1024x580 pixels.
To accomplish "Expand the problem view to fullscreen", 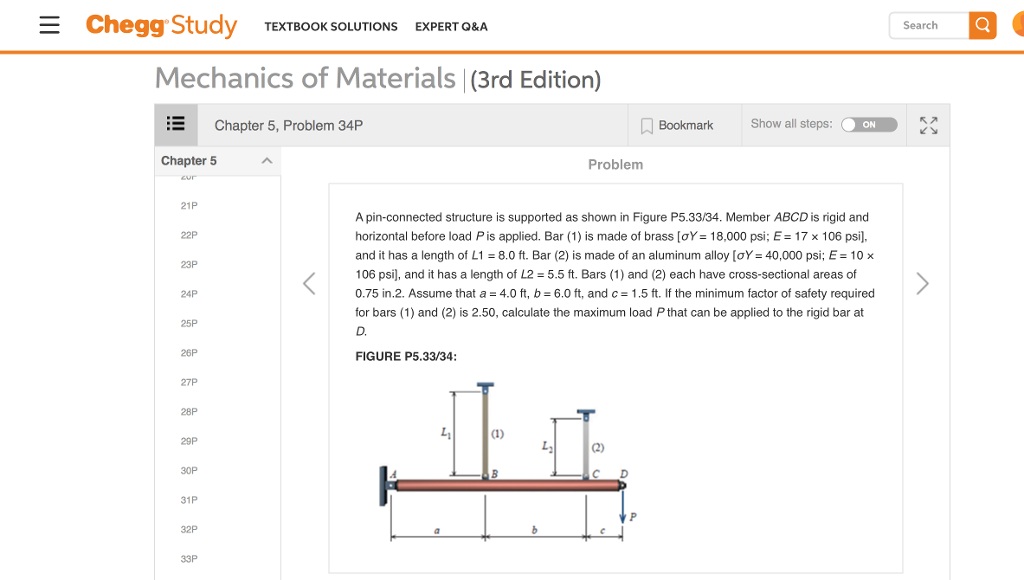I will 928,124.
